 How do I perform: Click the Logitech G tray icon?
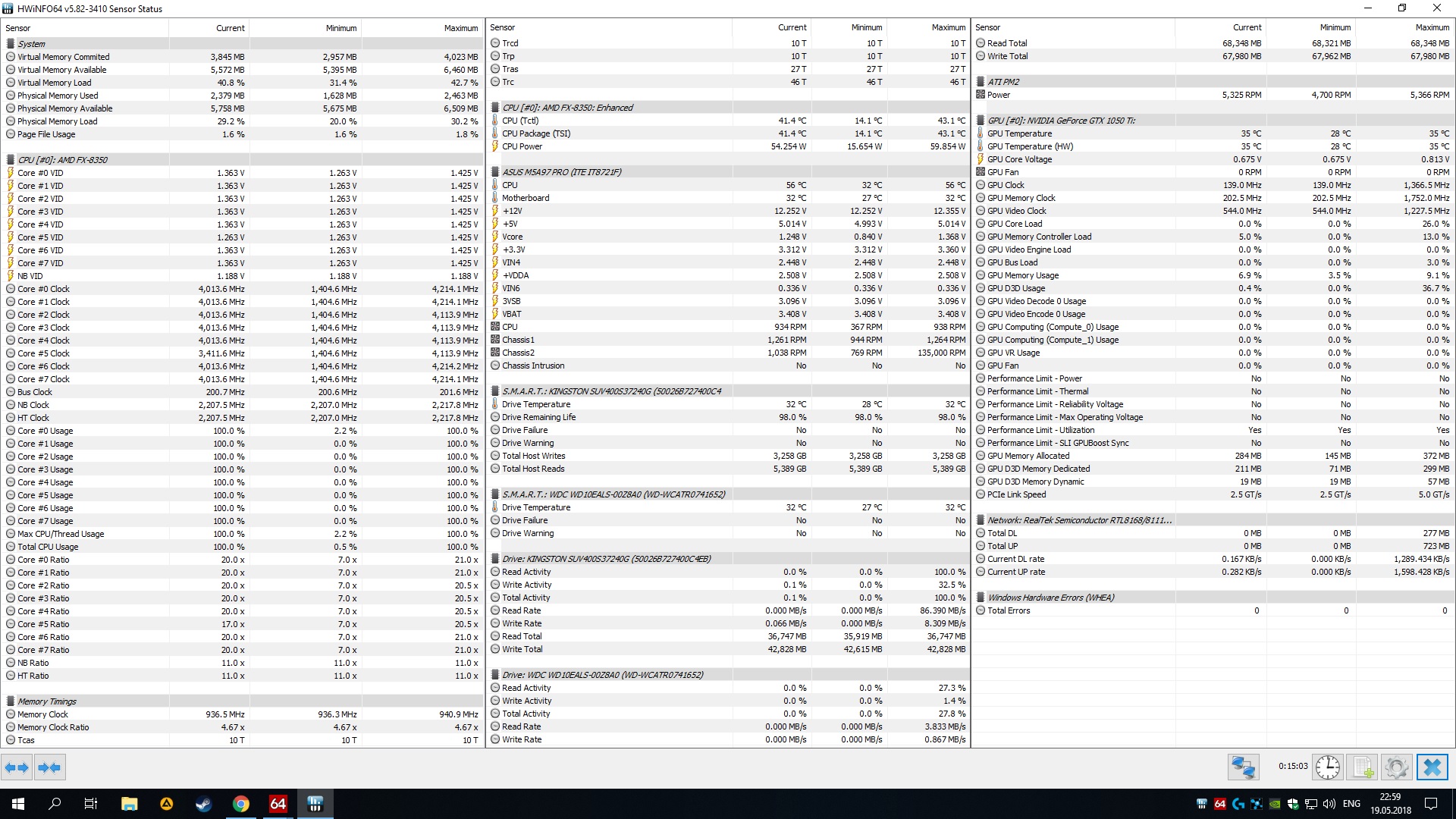click(1238, 804)
